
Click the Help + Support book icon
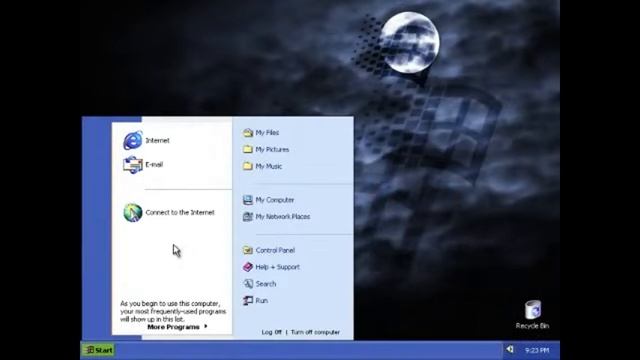(x=248, y=267)
